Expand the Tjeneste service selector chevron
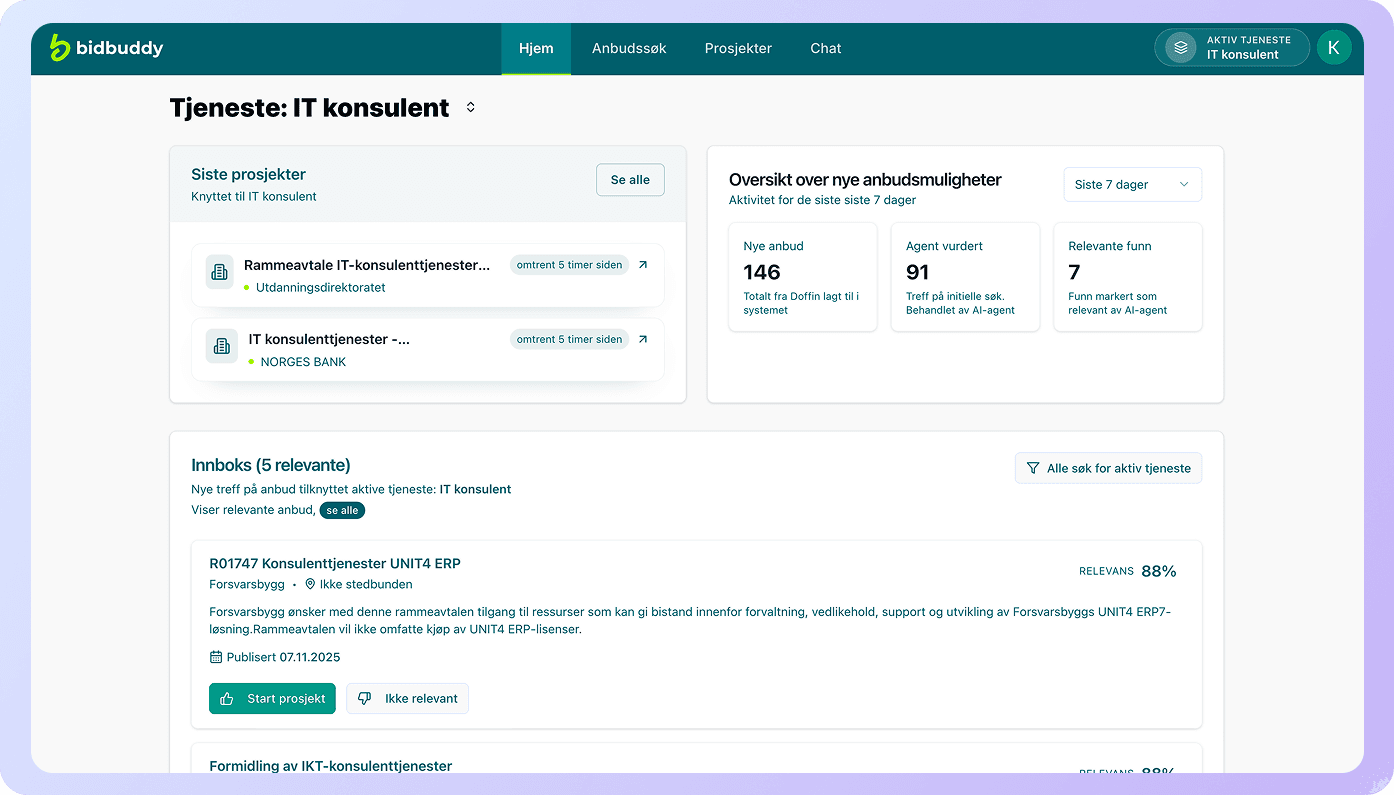 pyautogui.click(x=471, y=107)
